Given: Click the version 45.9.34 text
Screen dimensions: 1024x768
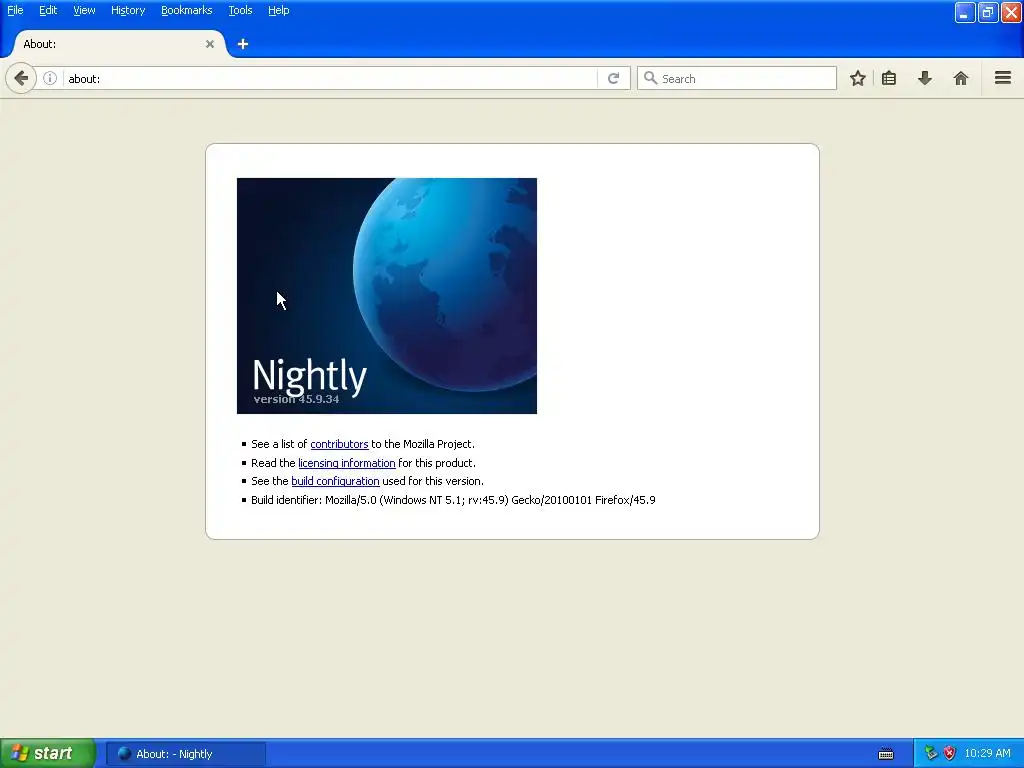Looking at the screenshot, I should coord(296,399).
